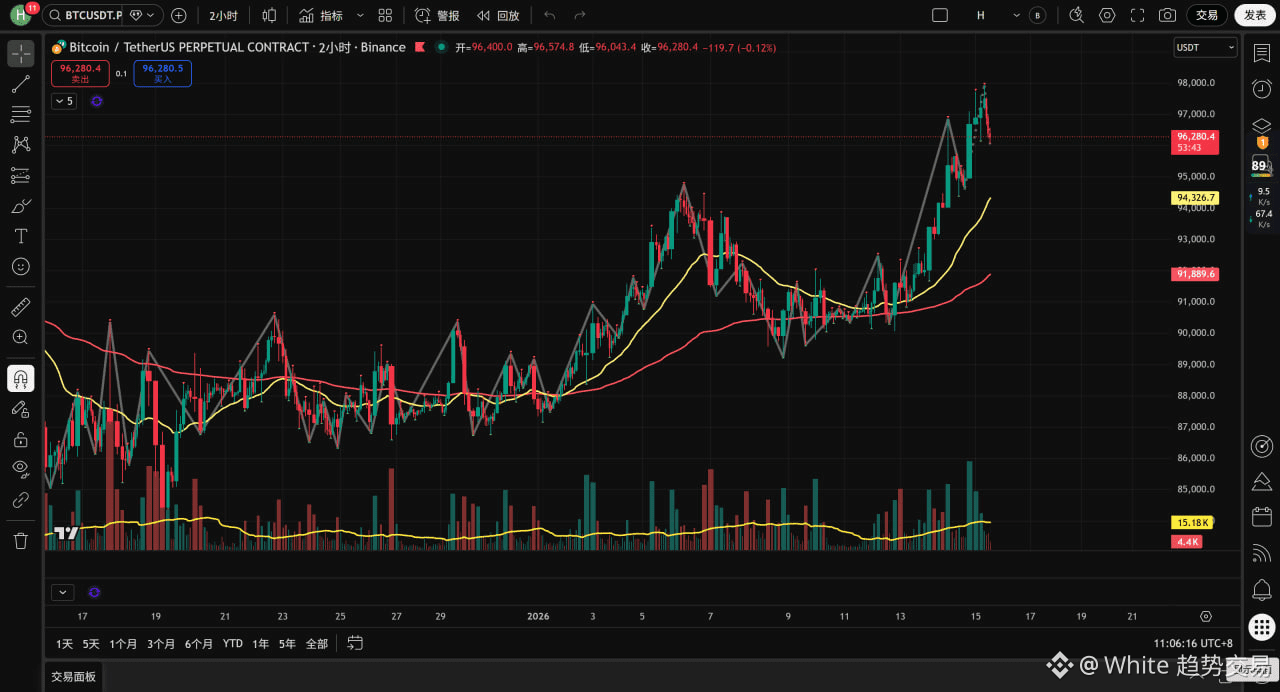
Task: Open the alerts clock icon in right sidebar
Action: click(1262, 89)
